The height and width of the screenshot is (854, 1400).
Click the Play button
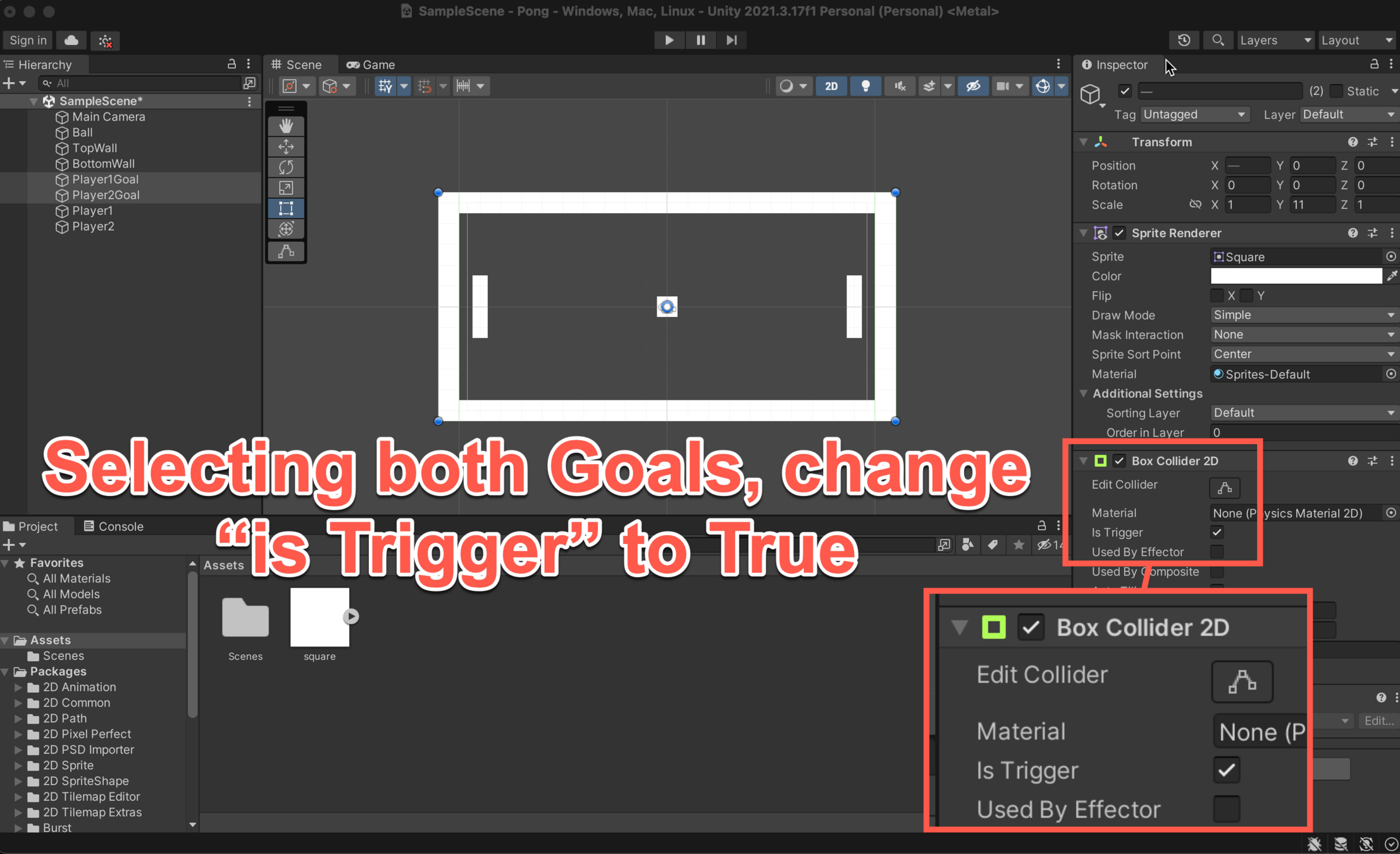click(669, 40)
